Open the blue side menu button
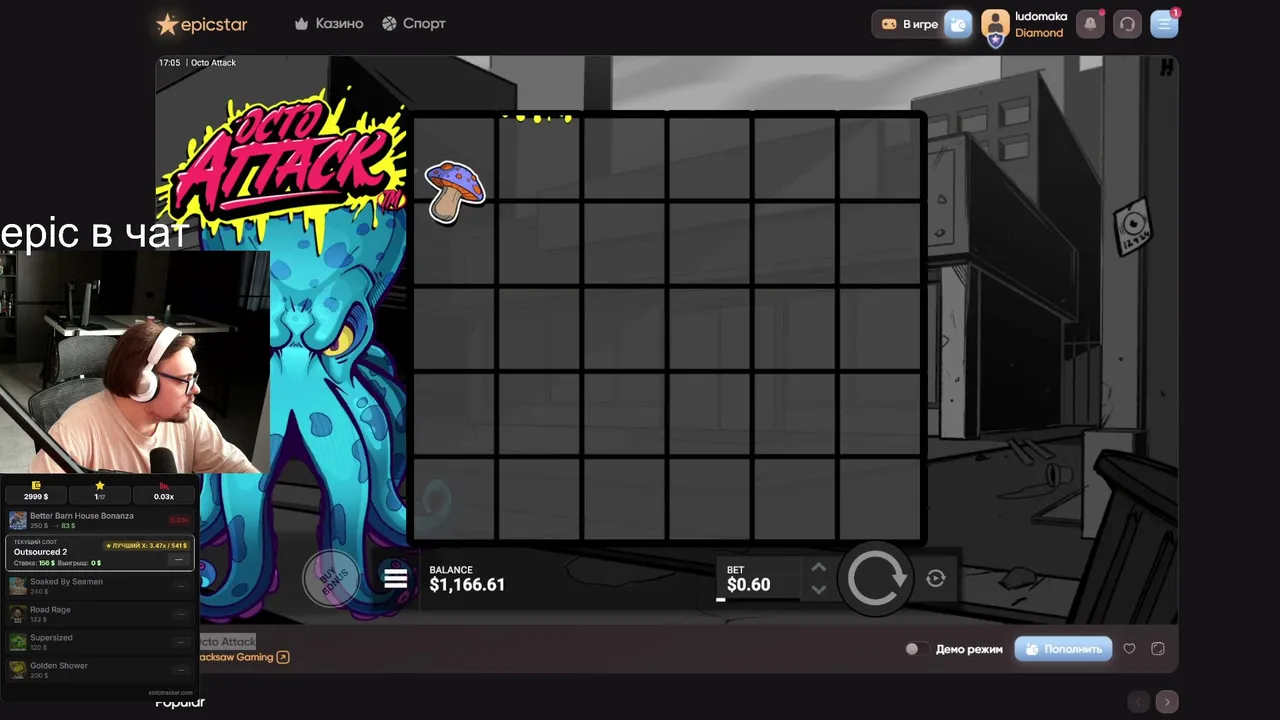This screenshot has height=720, width=1280. click(x=1164, y=24)
